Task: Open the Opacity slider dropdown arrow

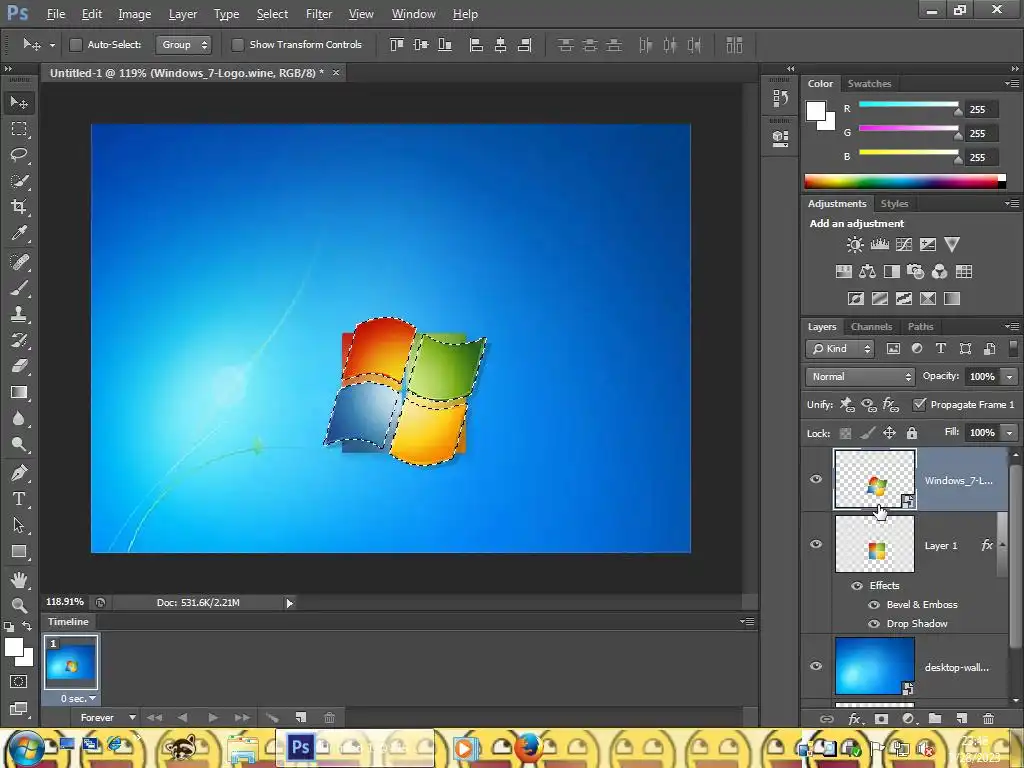Action: tap(1010, 376)
